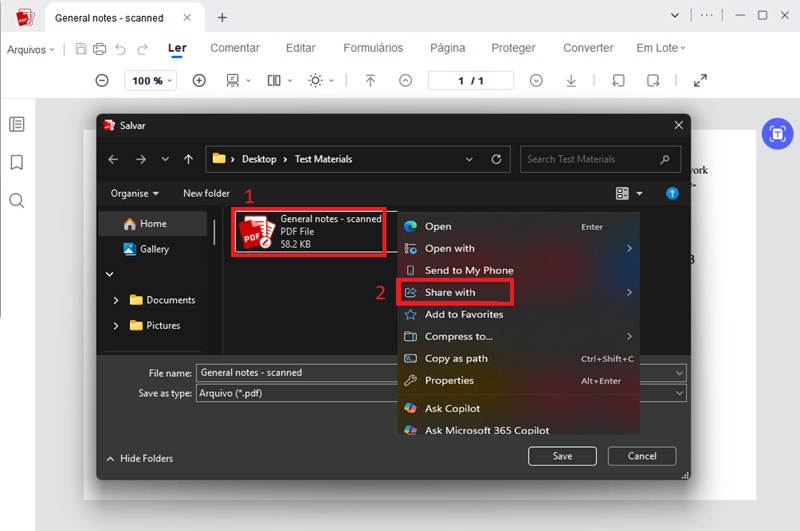Collapse with Hide Folders
The image size is (800, 531).
click(x=140, y=459)
